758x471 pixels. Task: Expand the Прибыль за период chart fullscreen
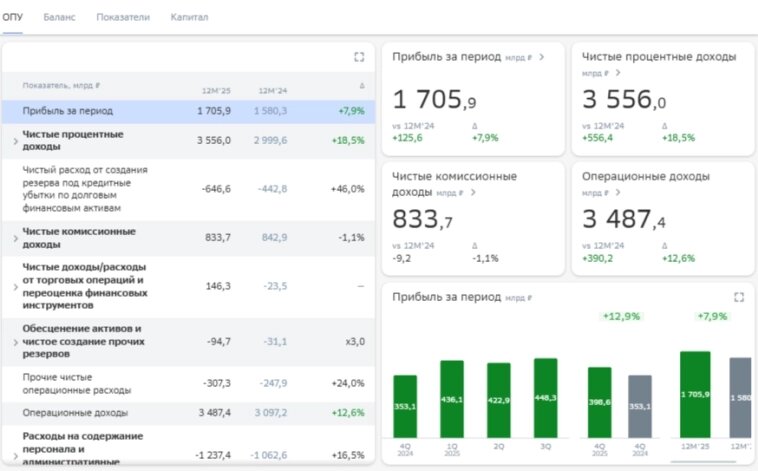tap(739, 297)
